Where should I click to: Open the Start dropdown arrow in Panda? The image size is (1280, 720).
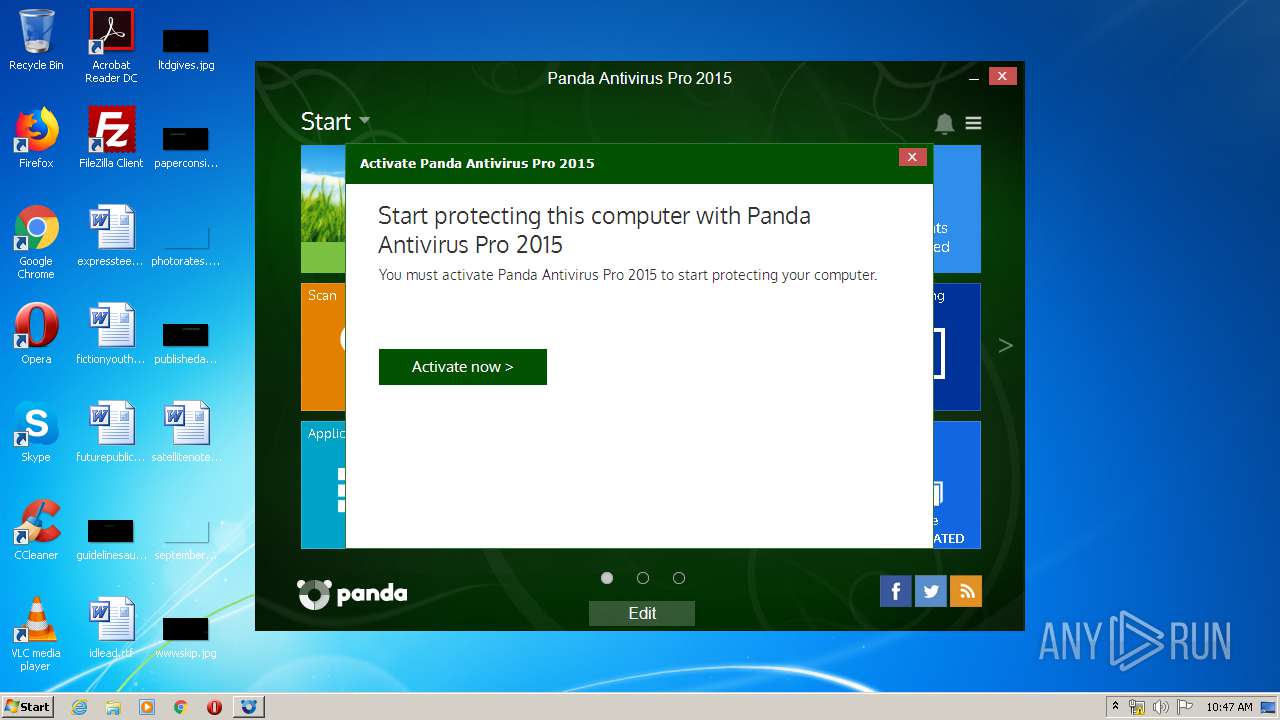pos(364,121)
